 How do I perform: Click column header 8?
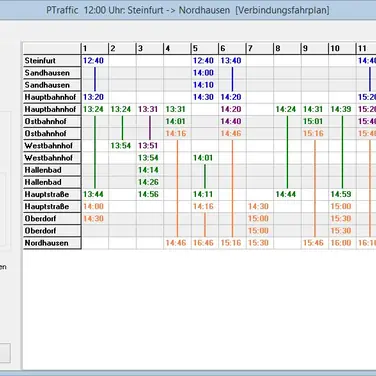287,49
